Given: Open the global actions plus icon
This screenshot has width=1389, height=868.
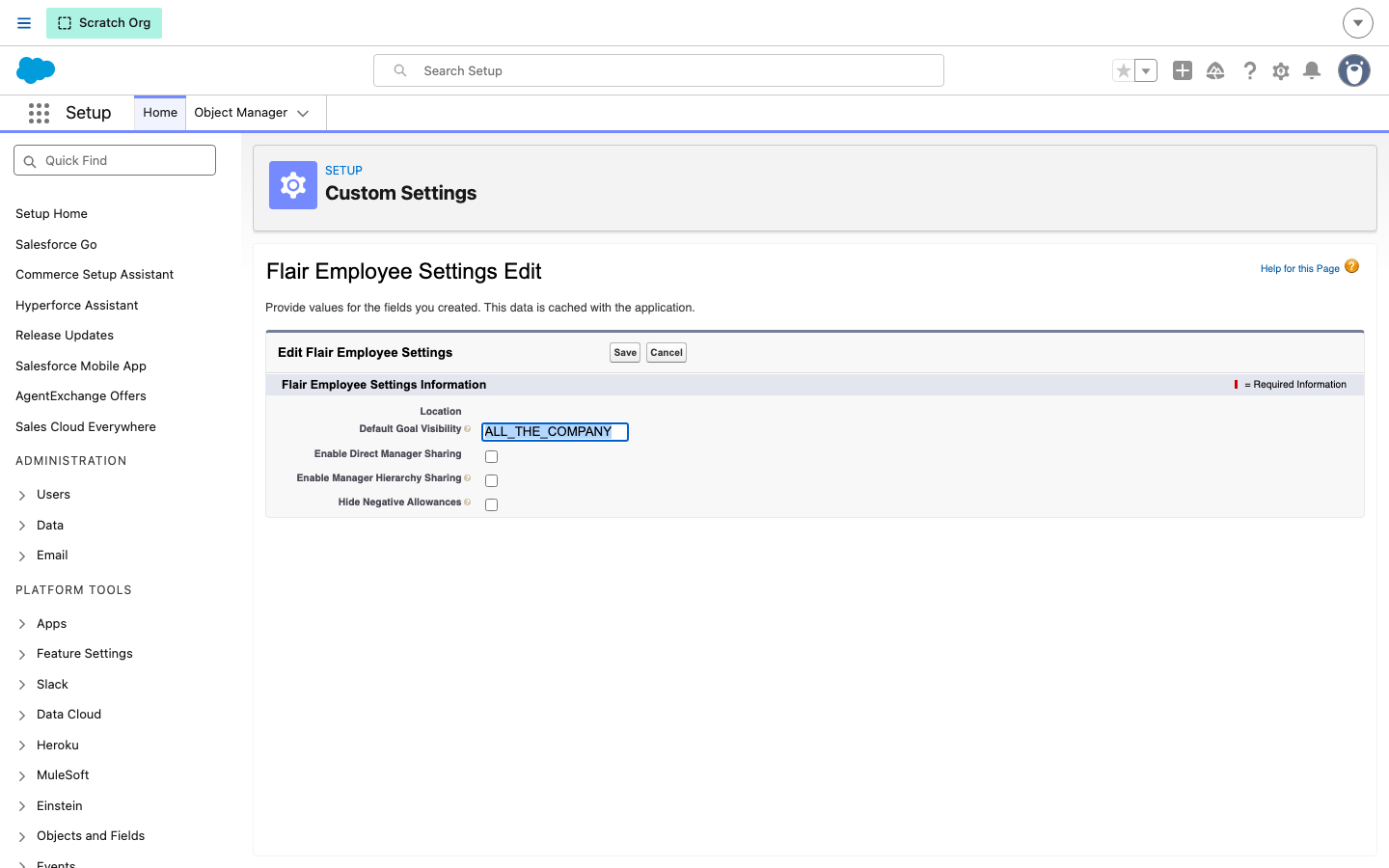Looking at the screenshot, I should coord(1183,70).
